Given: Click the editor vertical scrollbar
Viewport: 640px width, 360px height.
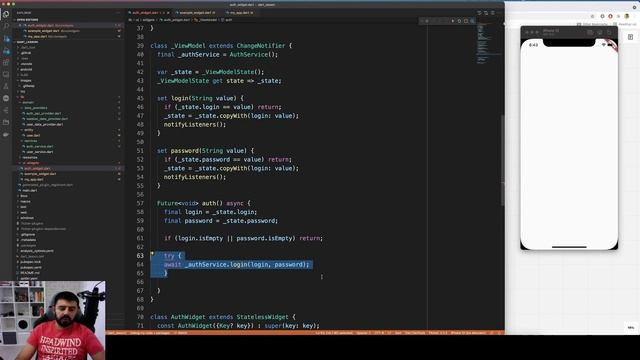Looking at the screenshot, I should 503,160.
